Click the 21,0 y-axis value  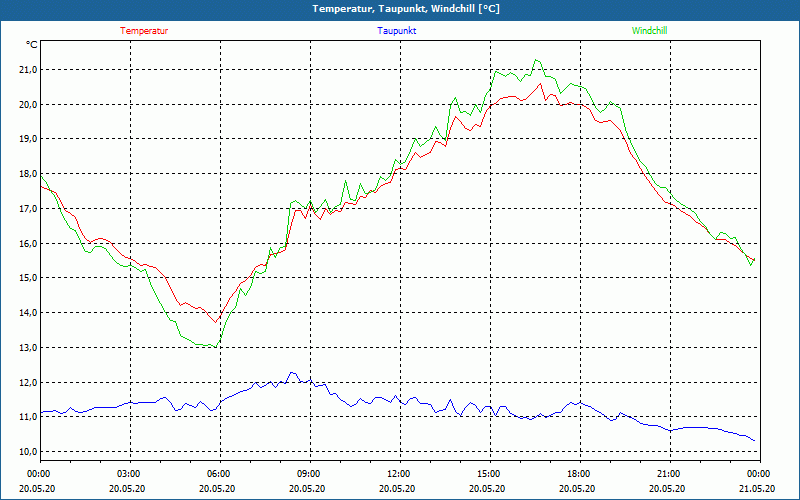(x=28, y=70)
